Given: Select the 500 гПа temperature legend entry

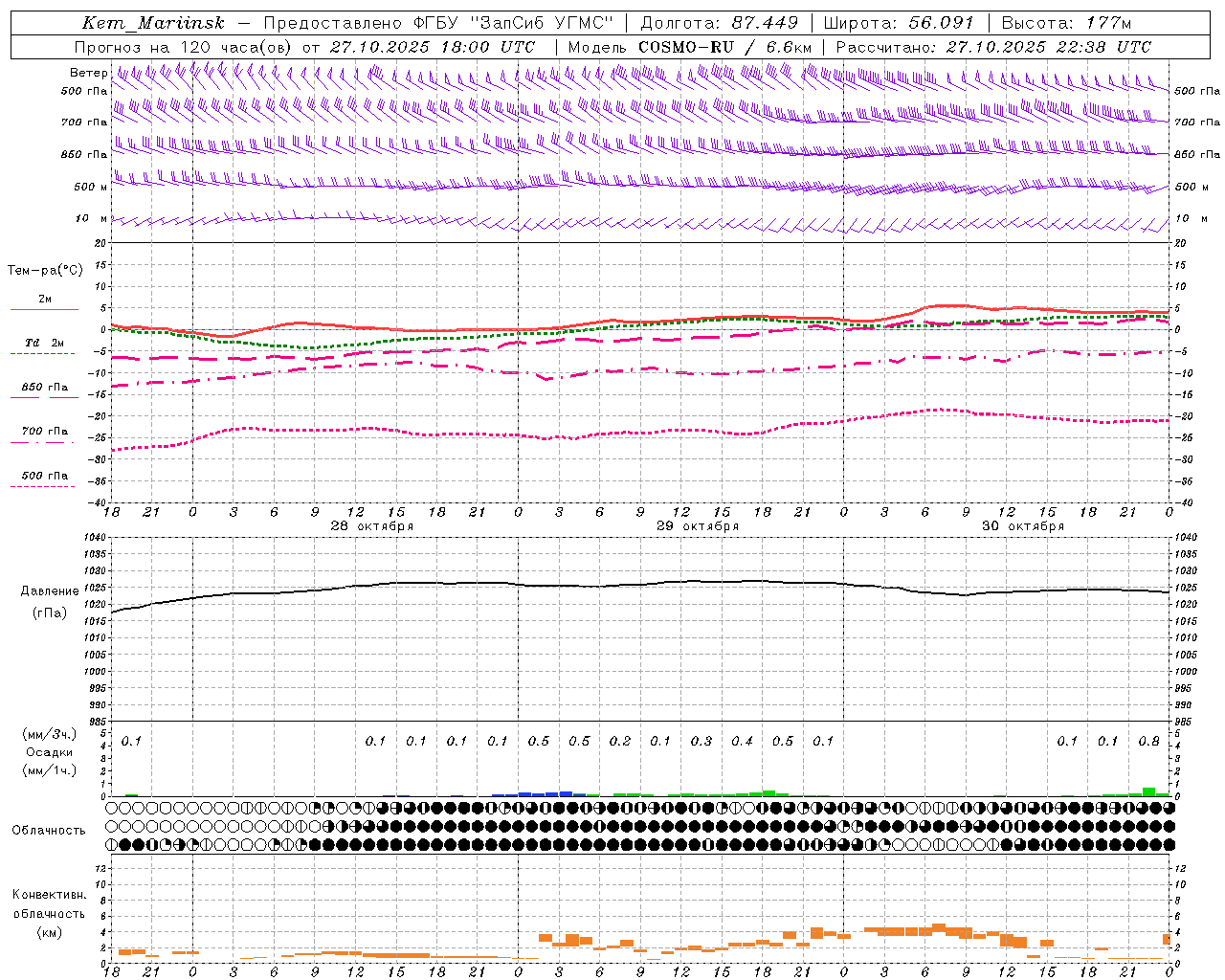Looking at the screenshot, I should [45, 476].
